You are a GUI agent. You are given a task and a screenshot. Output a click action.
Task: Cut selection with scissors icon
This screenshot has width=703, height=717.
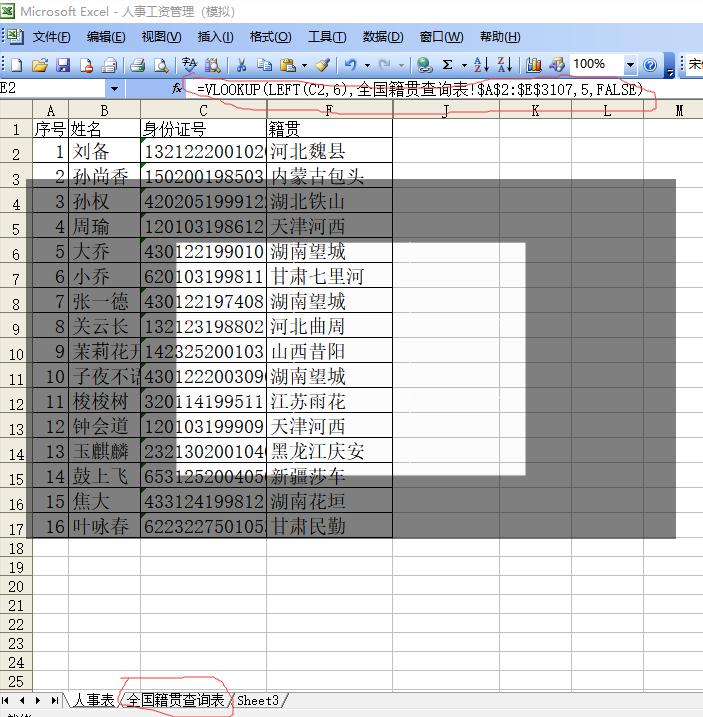click(241, 65)
